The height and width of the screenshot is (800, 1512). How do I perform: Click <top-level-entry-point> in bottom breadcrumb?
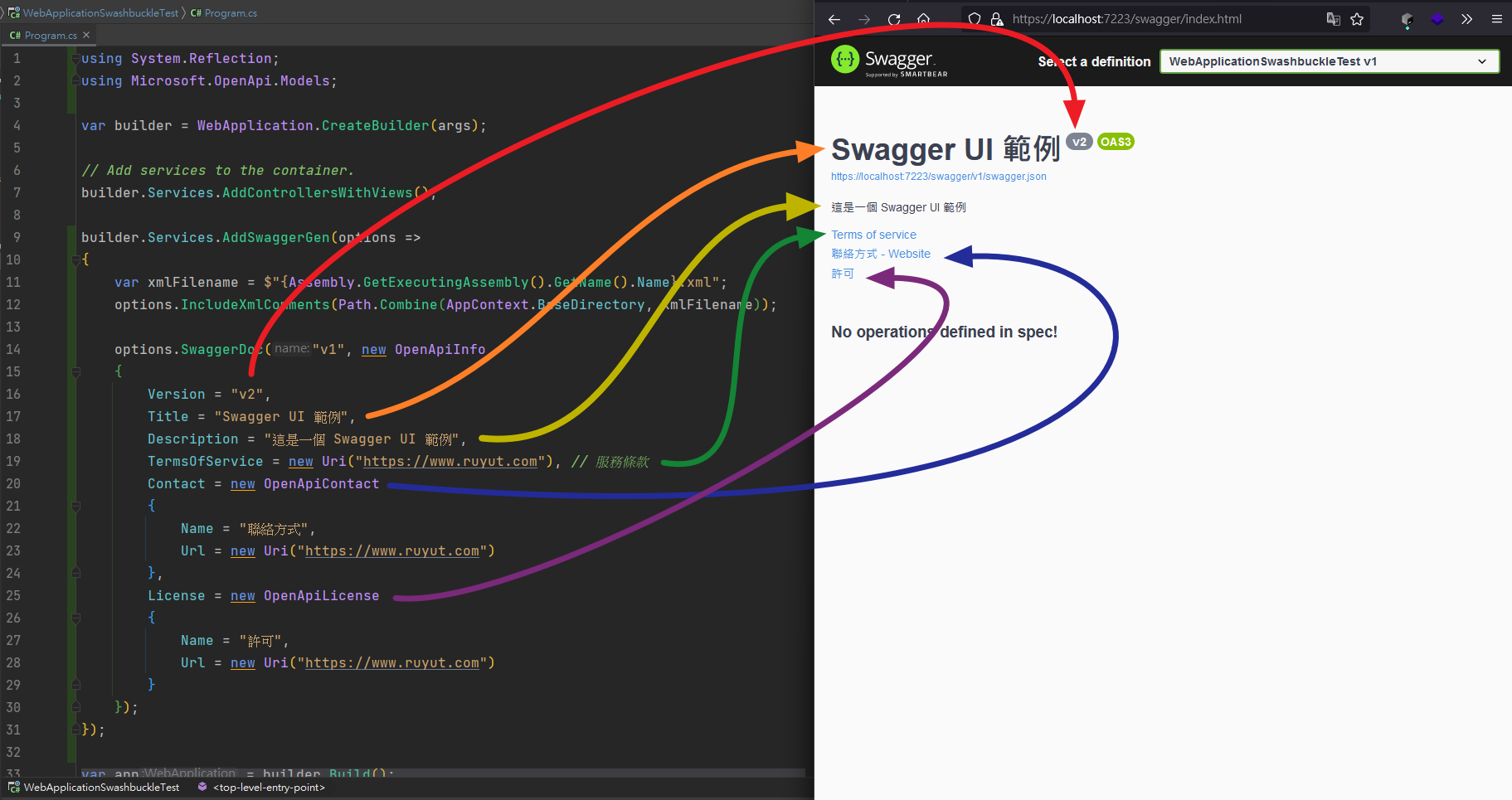[x=270, y=787]
